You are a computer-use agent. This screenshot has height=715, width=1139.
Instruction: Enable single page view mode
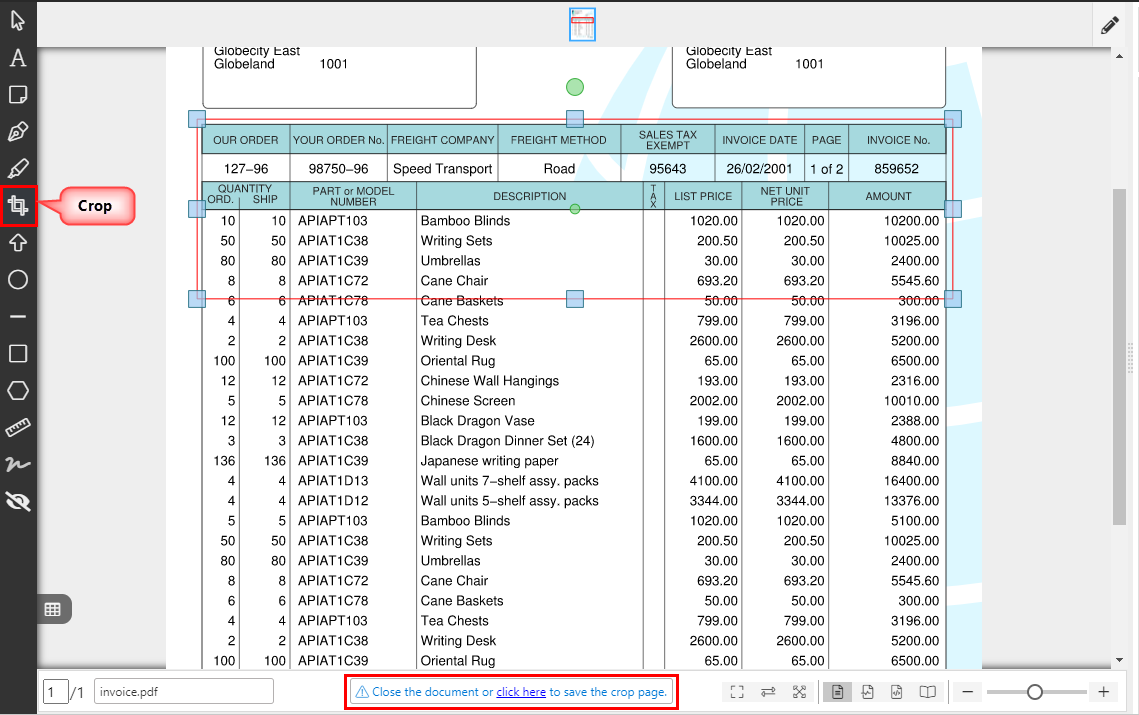pos(837,692)
